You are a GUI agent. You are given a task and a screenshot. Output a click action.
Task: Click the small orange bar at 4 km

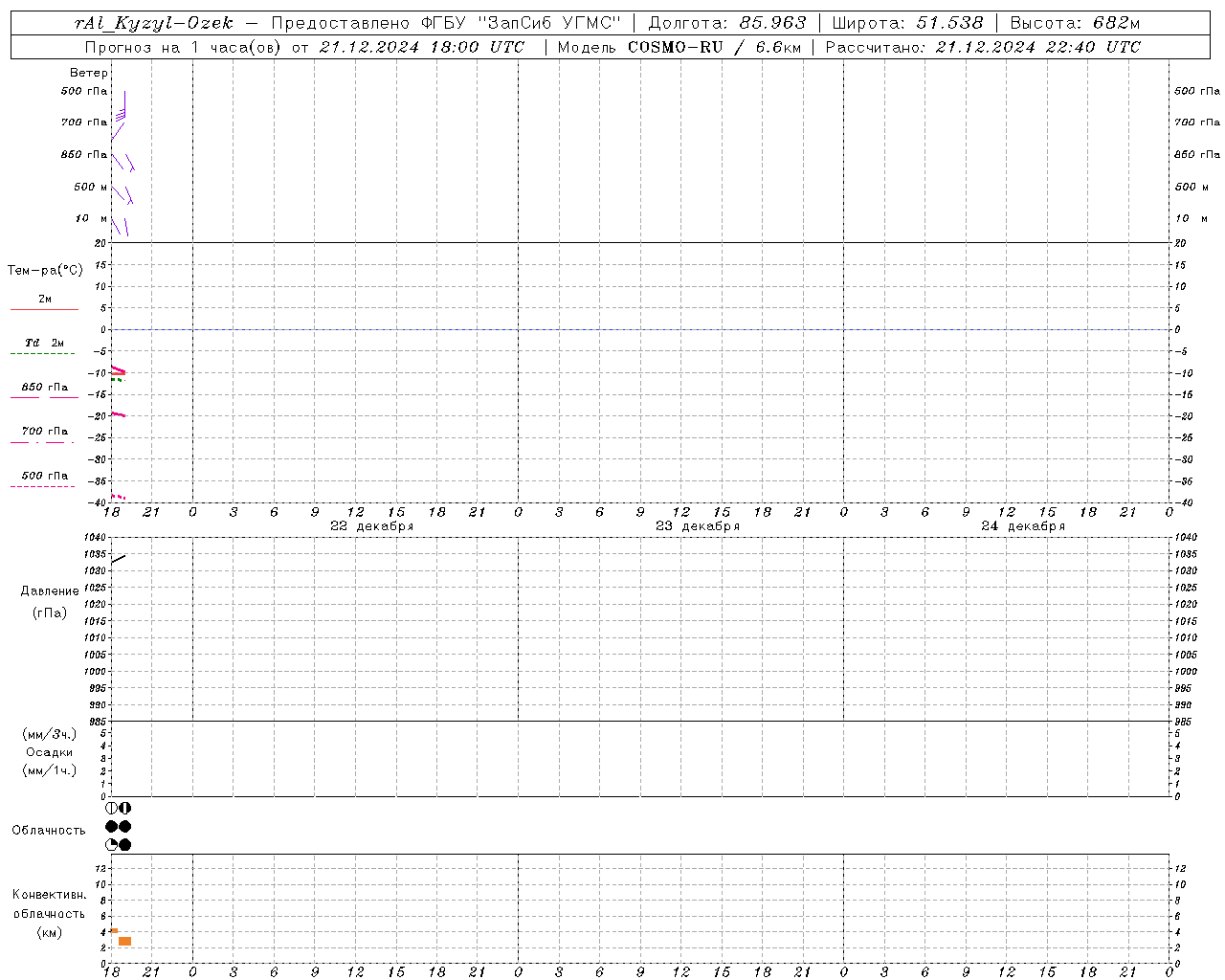(114, 931)
